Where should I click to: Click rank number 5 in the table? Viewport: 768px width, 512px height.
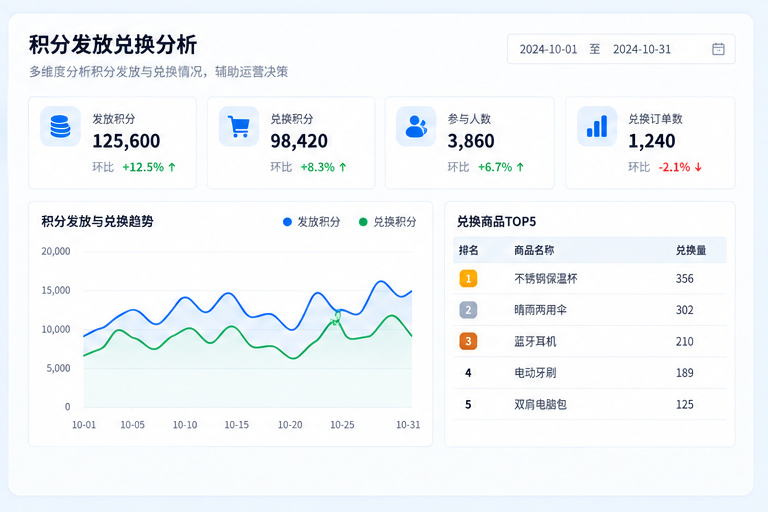point(468,404)
